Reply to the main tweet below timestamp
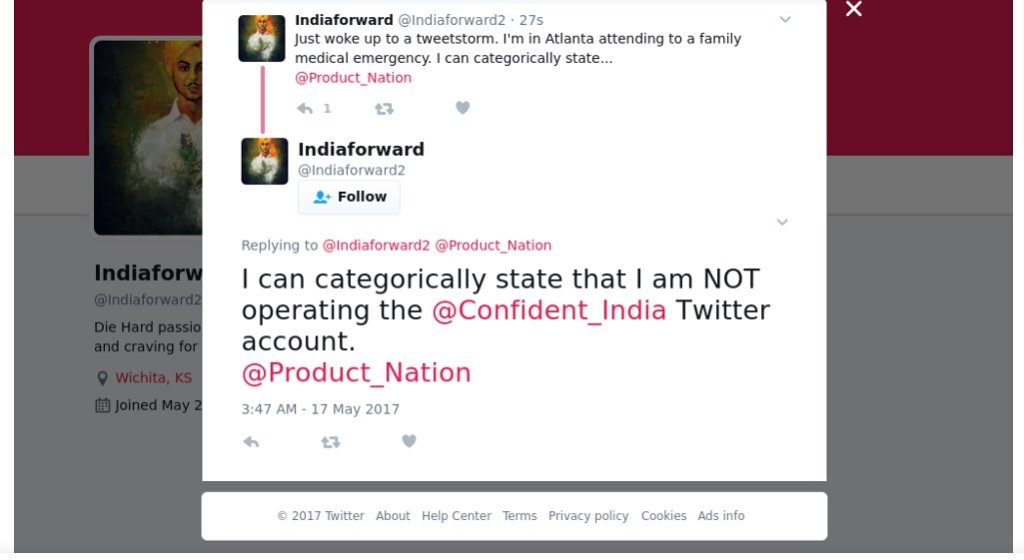This screenshot has height=560, width=1024. pyautogui.click(x=251, y=441)
